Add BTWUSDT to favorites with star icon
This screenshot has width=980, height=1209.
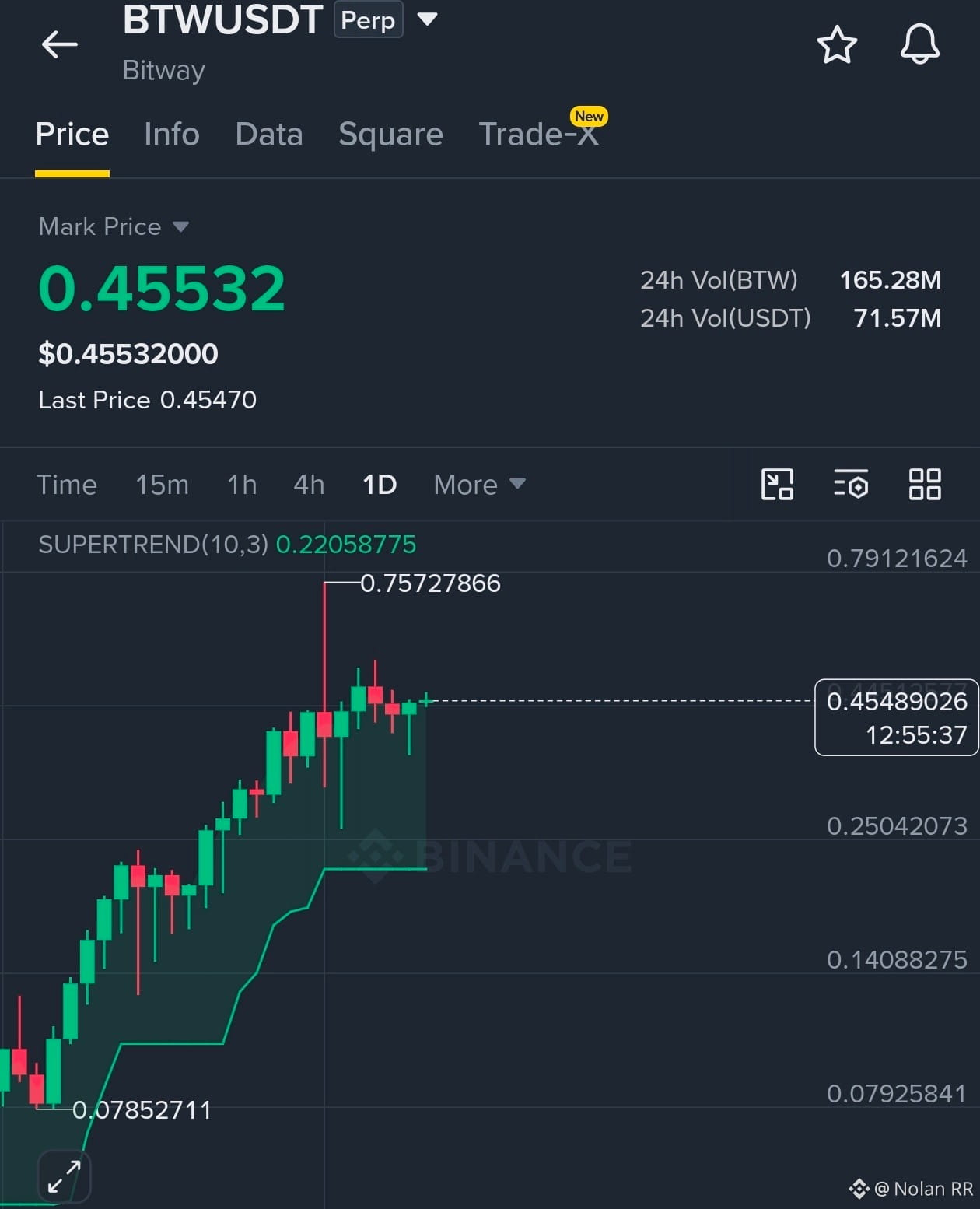click(x=837, y=44)
